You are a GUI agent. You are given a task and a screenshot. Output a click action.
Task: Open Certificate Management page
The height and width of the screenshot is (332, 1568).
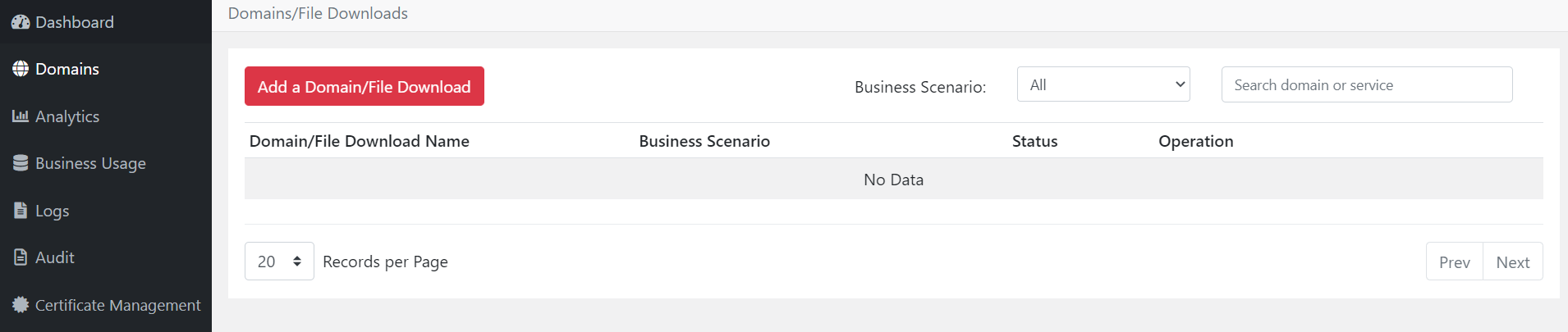click(x=117, y=305)
